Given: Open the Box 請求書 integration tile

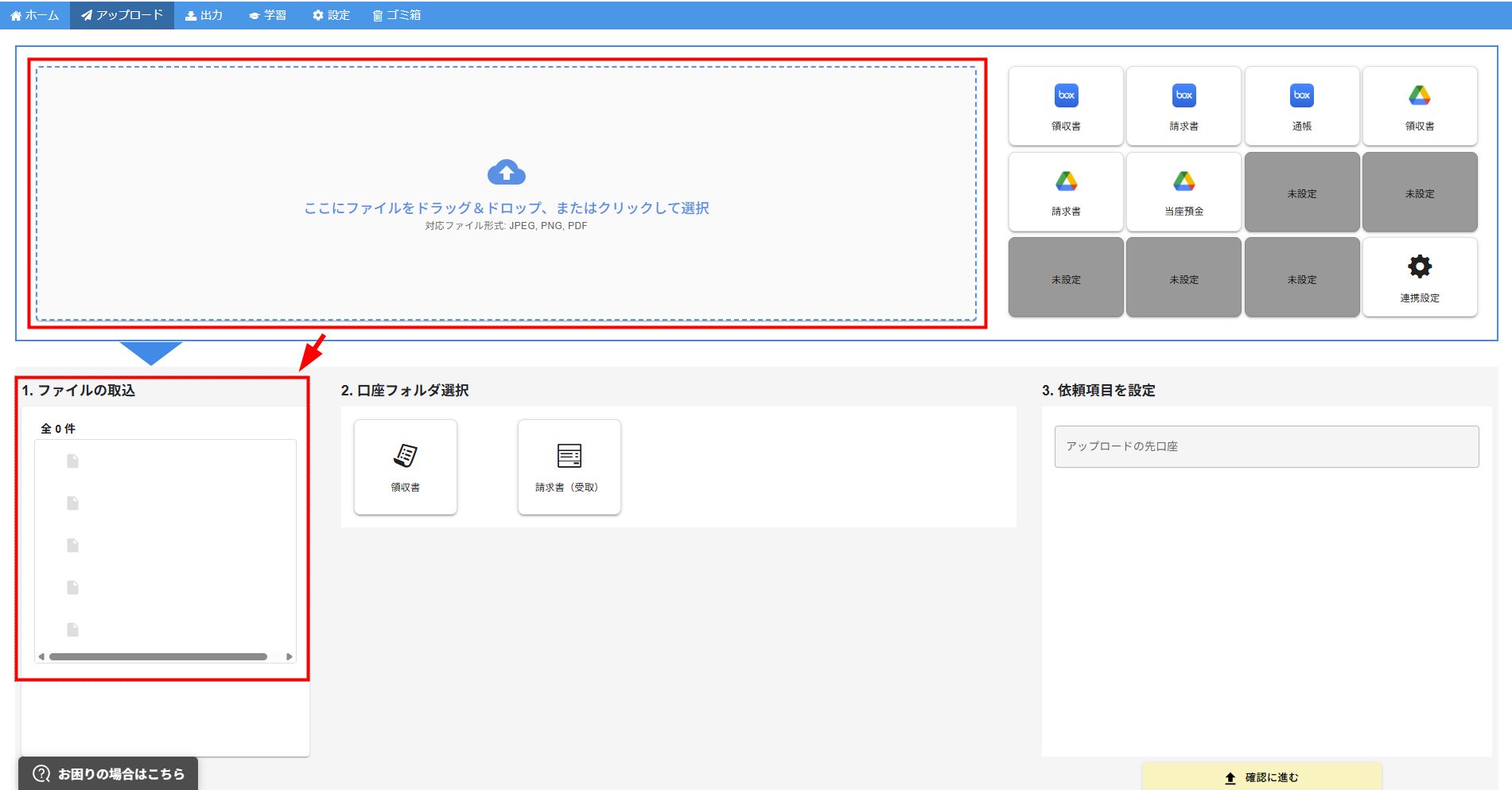Looking at the screenshot, I should pos(1184,106).
